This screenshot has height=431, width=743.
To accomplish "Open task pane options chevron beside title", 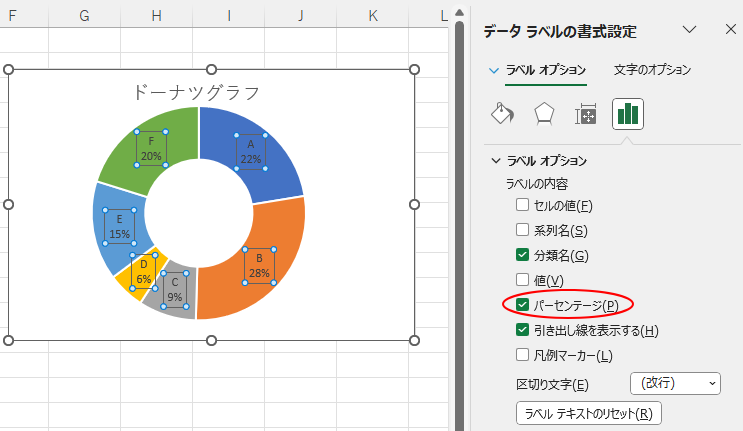I will click(x=689, y=30).
